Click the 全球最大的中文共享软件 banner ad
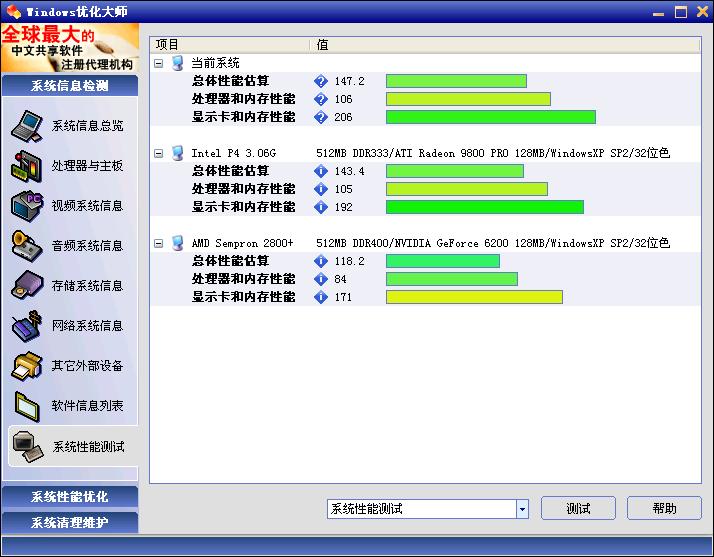This screenshot has width=714, height=557. [70, 48]
